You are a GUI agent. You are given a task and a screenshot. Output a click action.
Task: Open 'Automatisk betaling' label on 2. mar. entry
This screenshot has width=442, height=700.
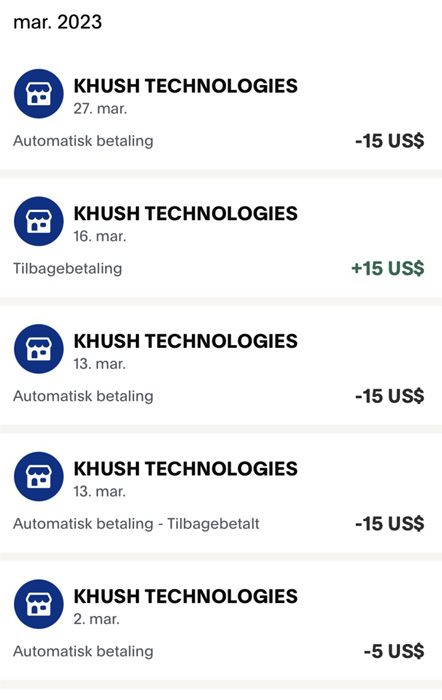(83, 651)
